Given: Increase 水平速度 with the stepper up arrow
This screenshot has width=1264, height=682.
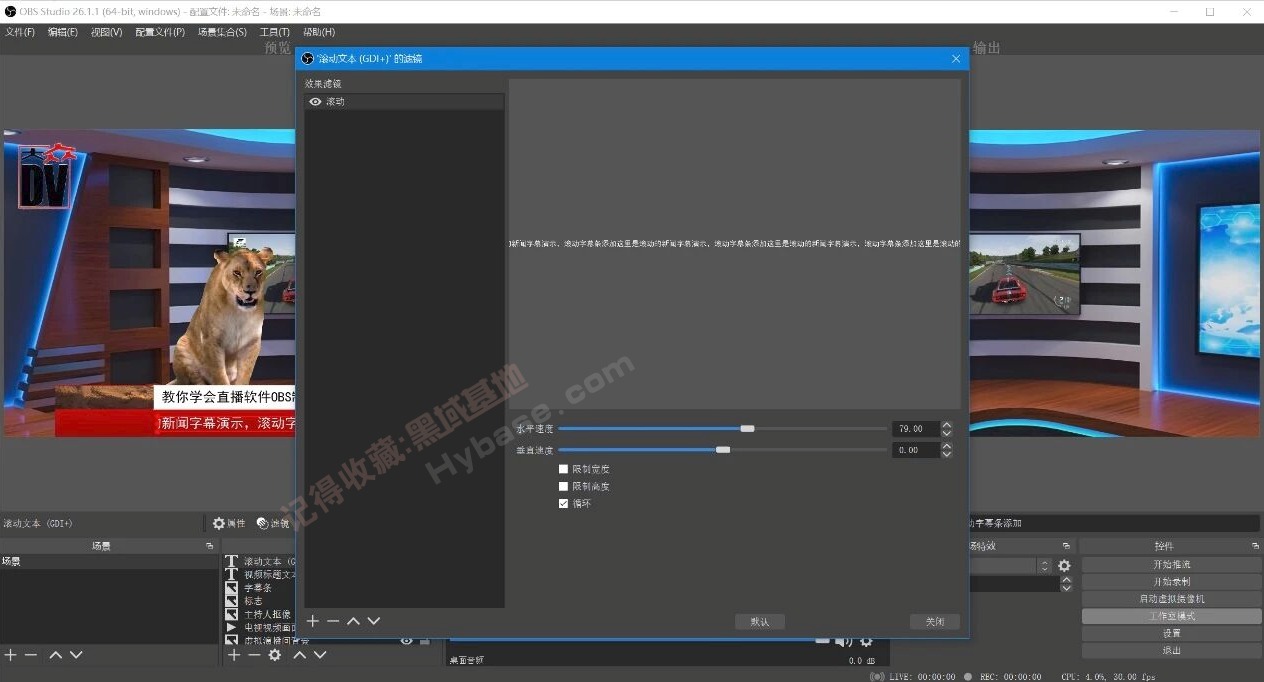Looking at the screenshot, I should coord(946,423).
